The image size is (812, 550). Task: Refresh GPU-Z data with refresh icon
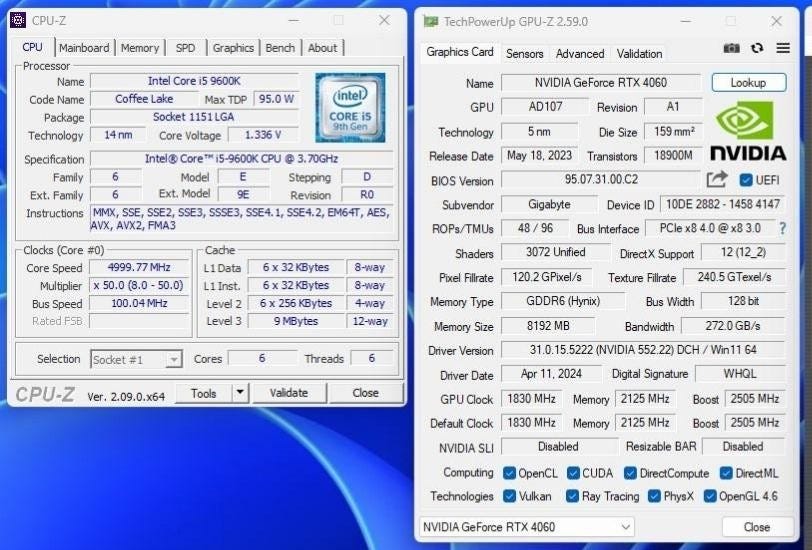tap(757, 48)
